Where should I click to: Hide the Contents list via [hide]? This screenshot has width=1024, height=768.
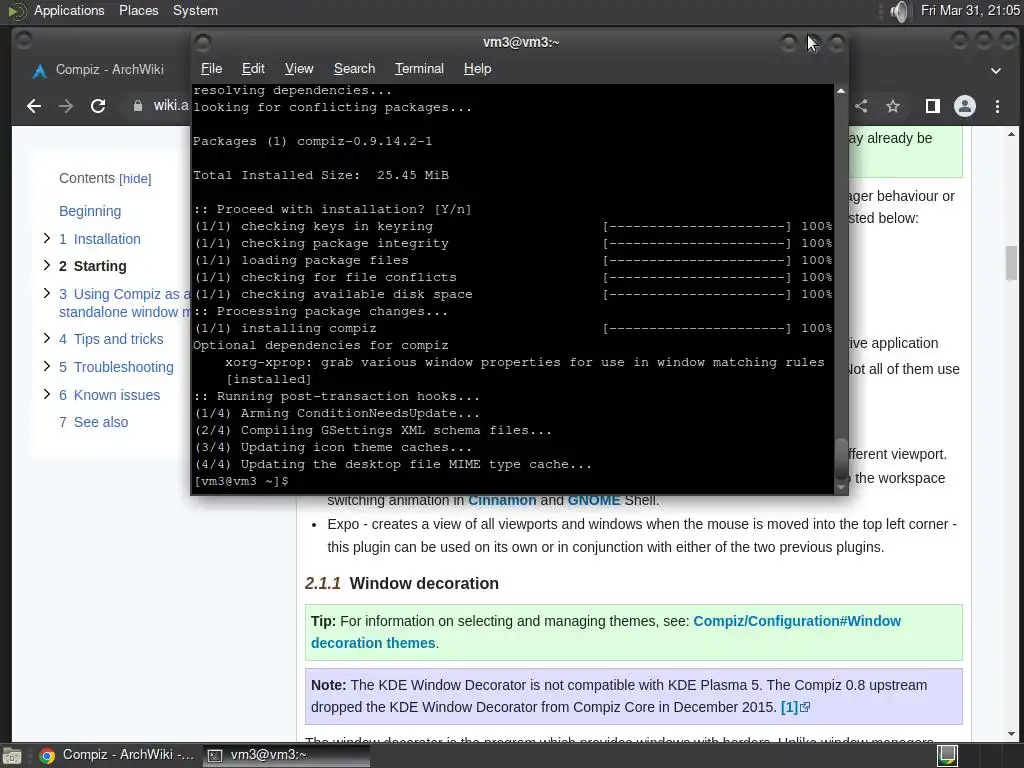[135, 179]
